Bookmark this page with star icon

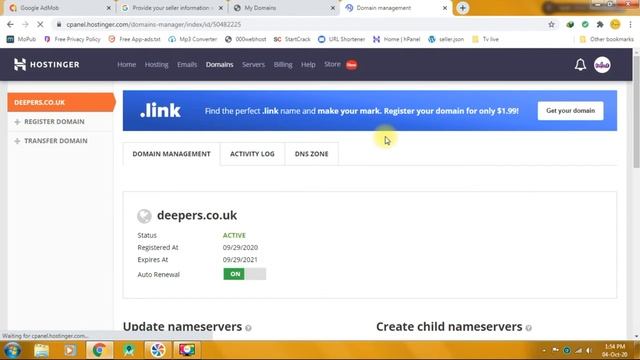[551, 24]
